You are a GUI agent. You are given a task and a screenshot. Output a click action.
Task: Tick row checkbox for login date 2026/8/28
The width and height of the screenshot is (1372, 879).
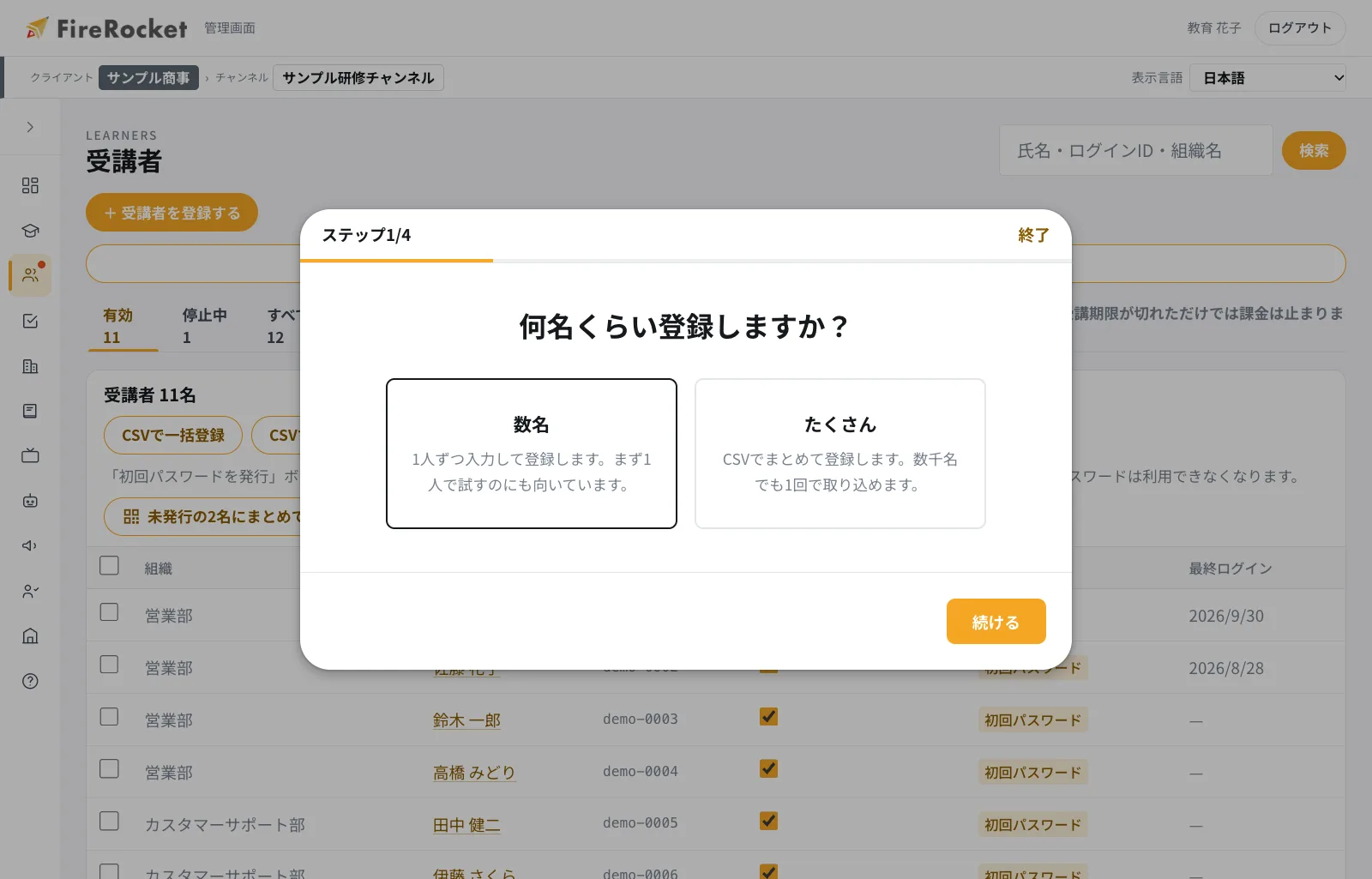tap(109, 664)
